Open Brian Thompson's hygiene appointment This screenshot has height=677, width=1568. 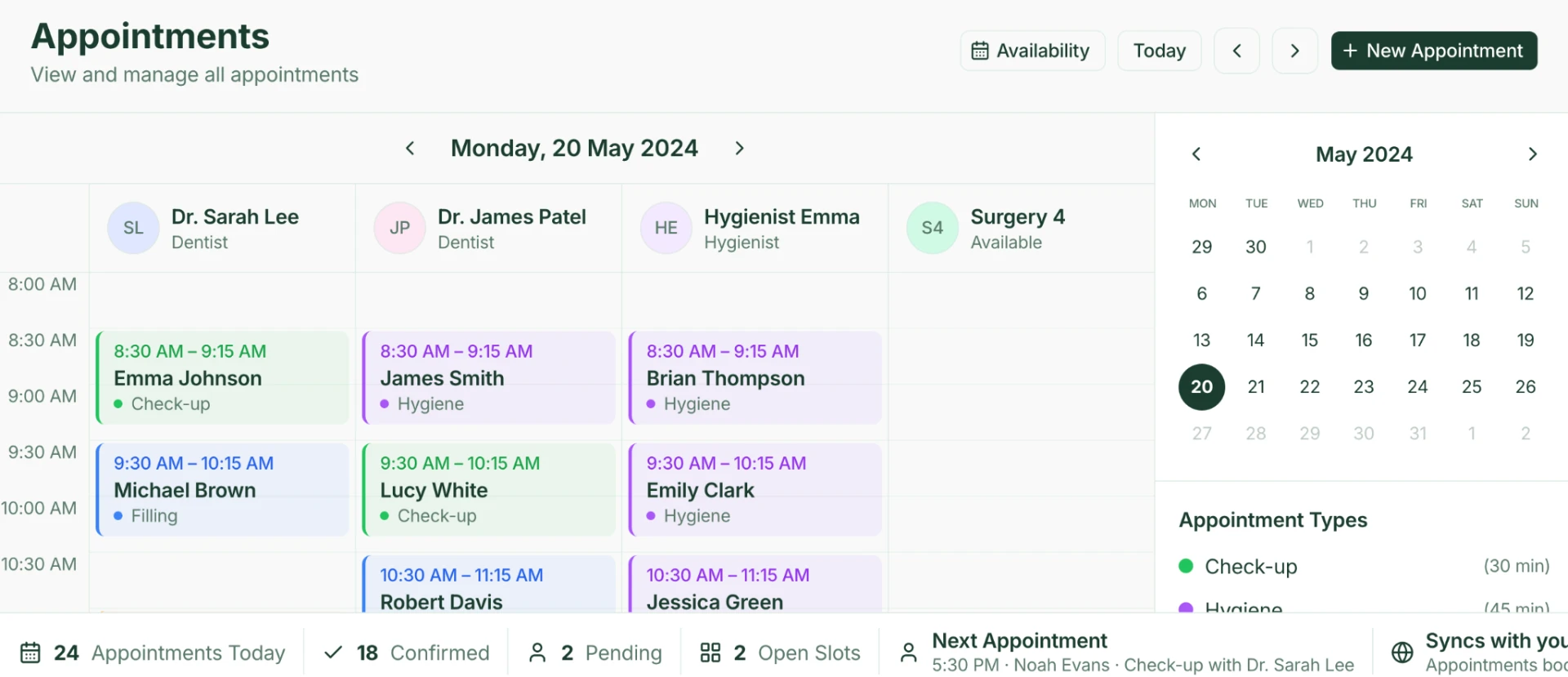755,377
